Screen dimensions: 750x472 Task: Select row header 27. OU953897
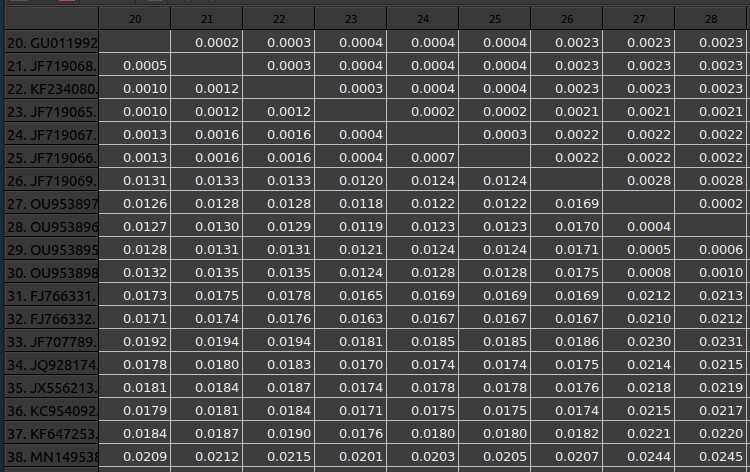pos(52,203)
